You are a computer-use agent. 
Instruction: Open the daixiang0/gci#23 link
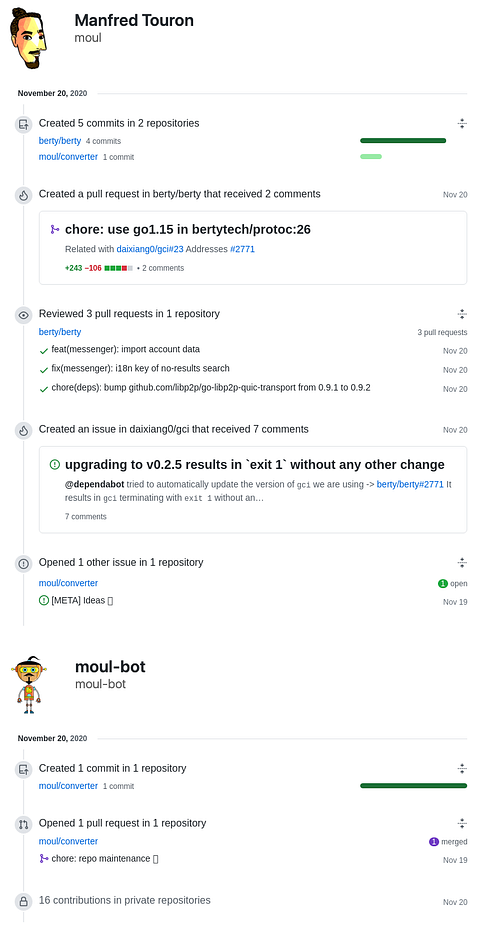(x=150, y=249)
